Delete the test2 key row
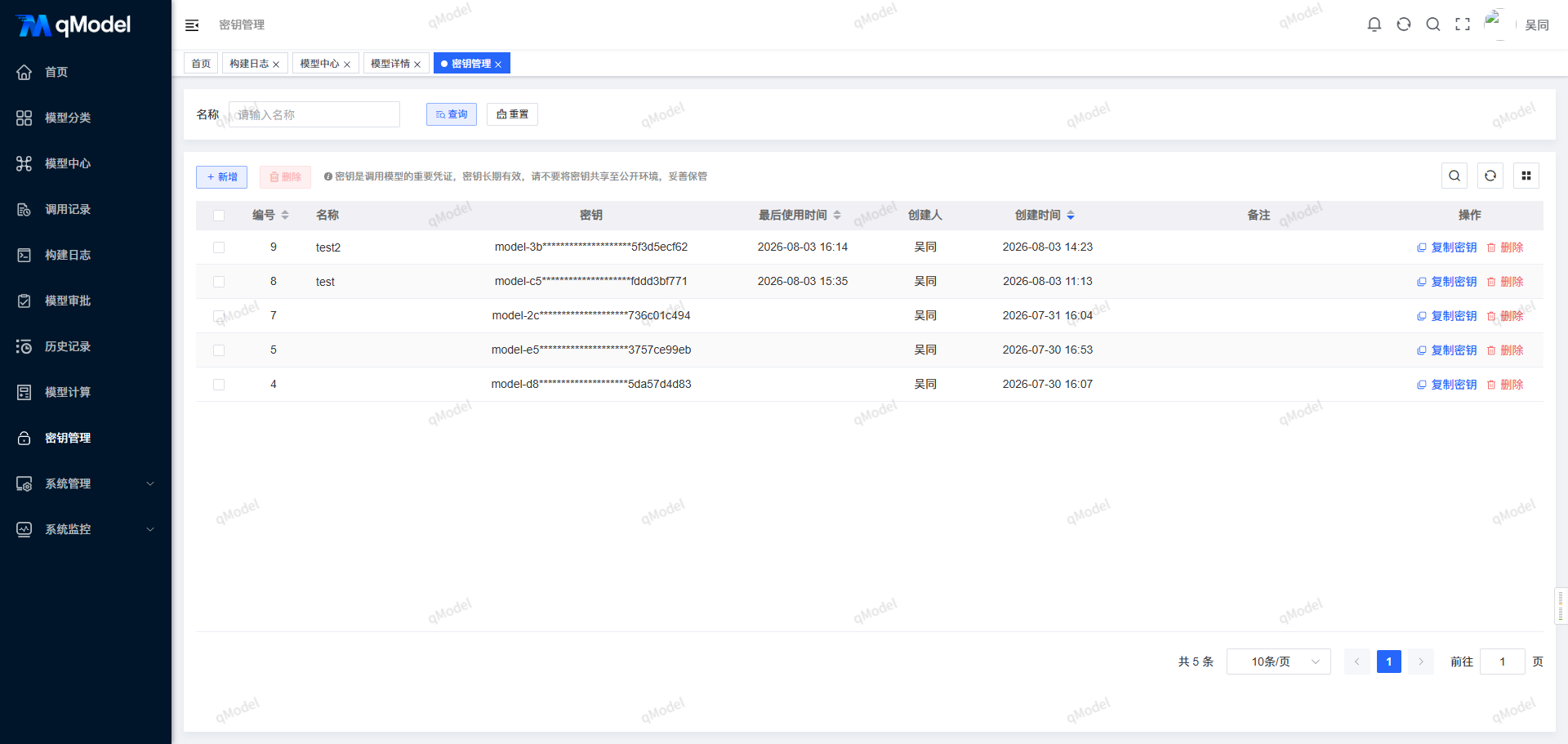 (1505, 247)
